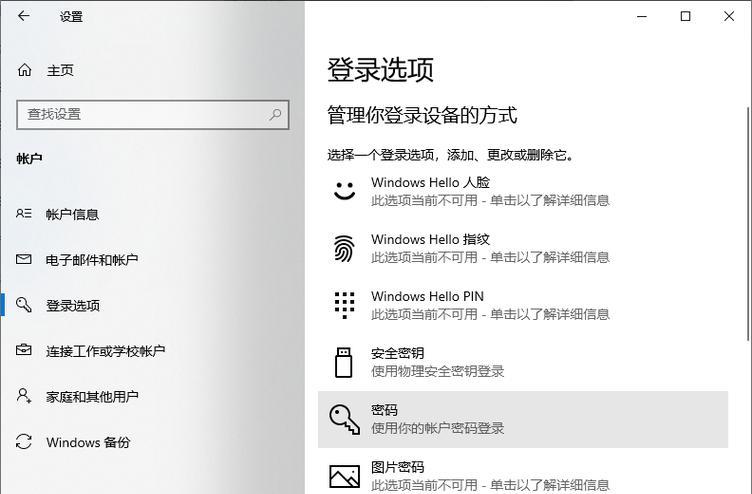
Task: Click unavailable notice under Windows Hello 指纹
Action: tap(490, 257)
